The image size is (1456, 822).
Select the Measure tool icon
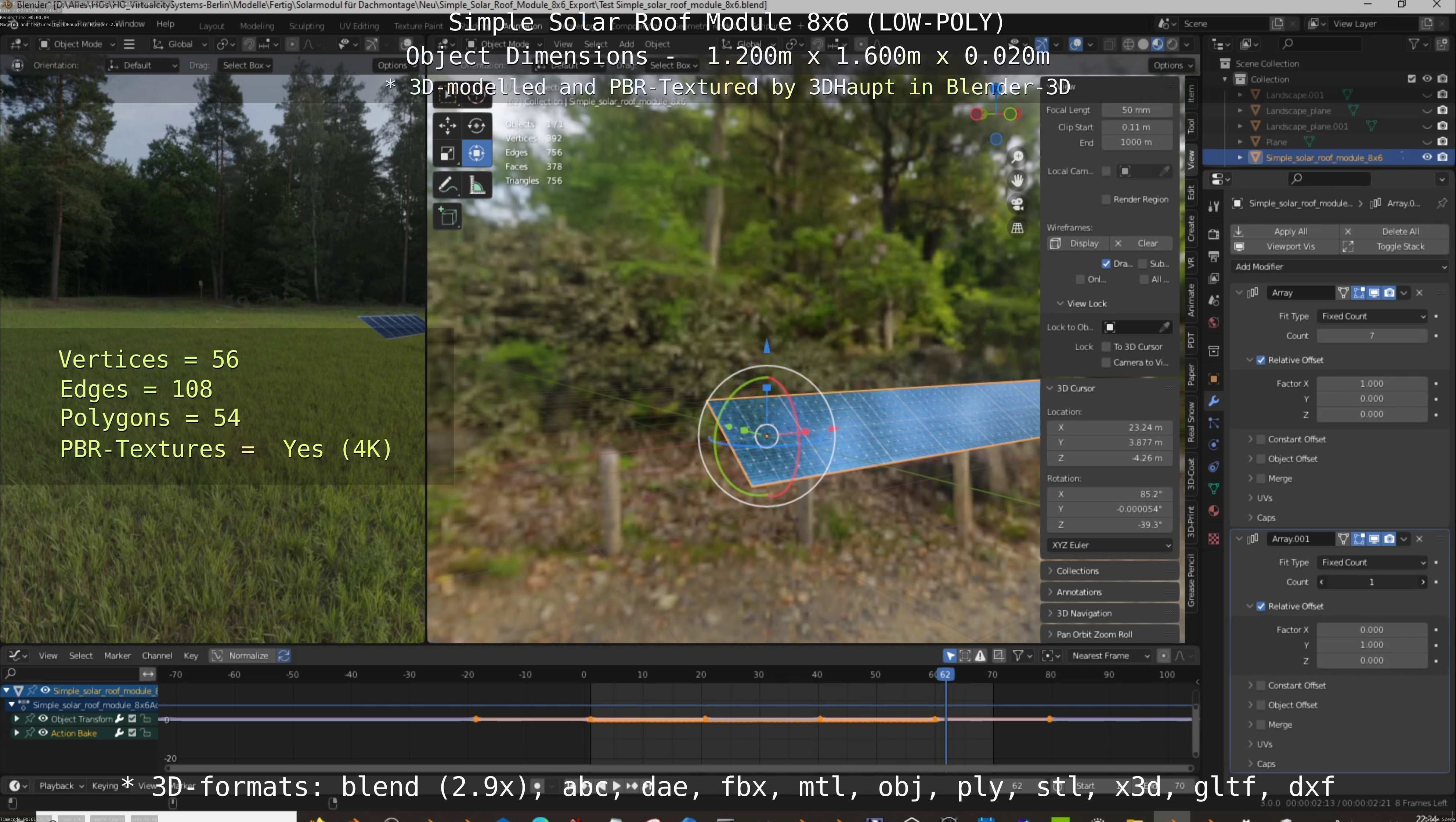coord(477,185)
